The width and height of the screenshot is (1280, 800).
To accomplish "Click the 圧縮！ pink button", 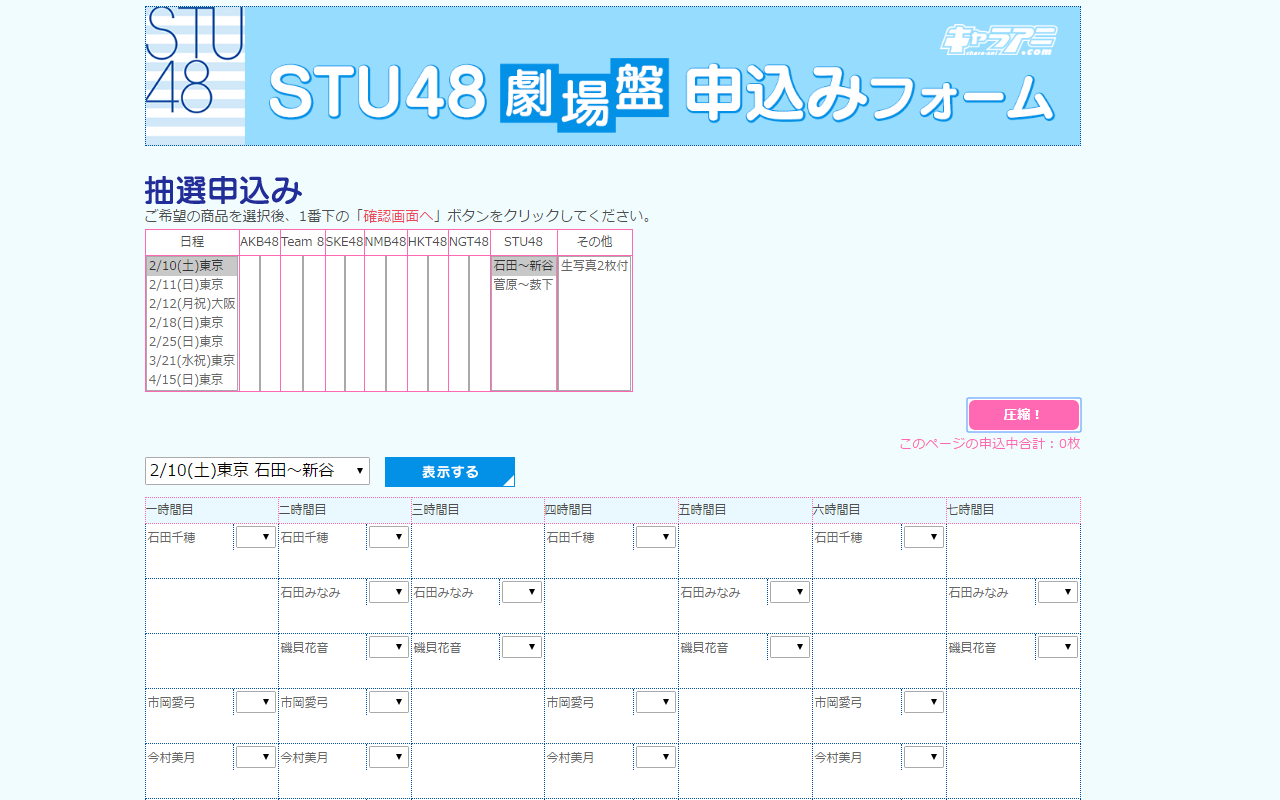I will tap(1024, 415).
